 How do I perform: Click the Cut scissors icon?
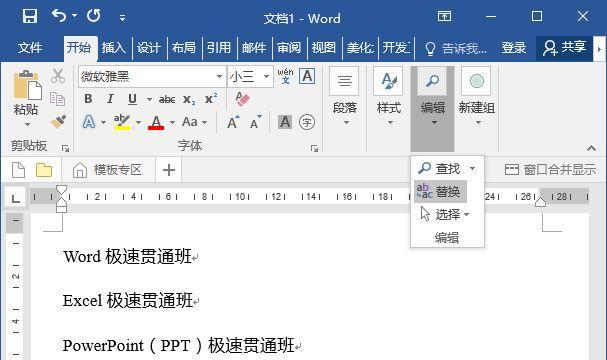pyautogui.click(x=58, y=76)
